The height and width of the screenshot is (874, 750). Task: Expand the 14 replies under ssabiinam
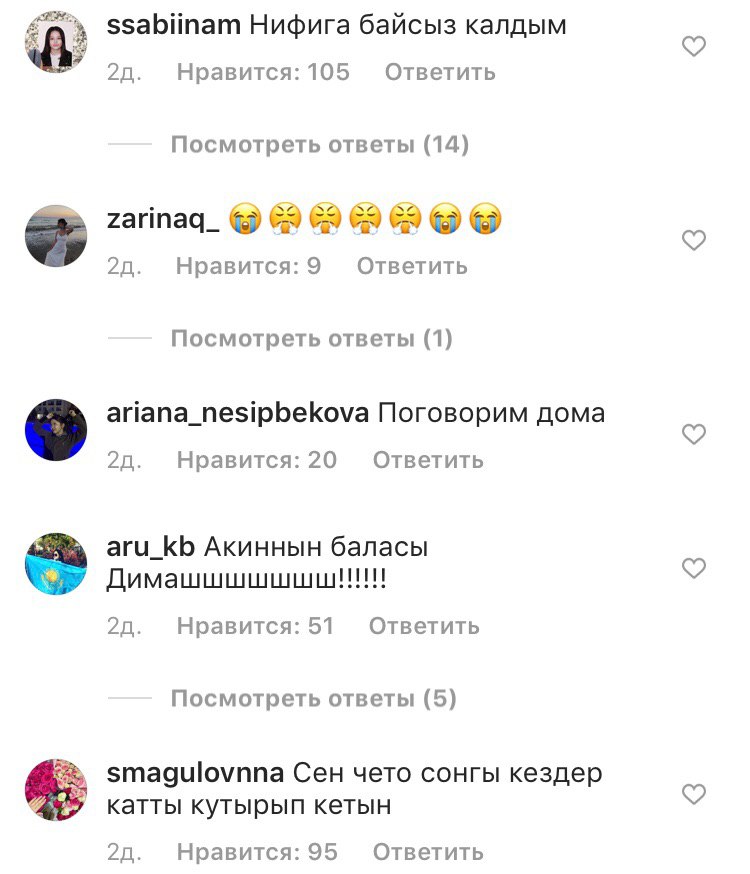pos(320,144)
